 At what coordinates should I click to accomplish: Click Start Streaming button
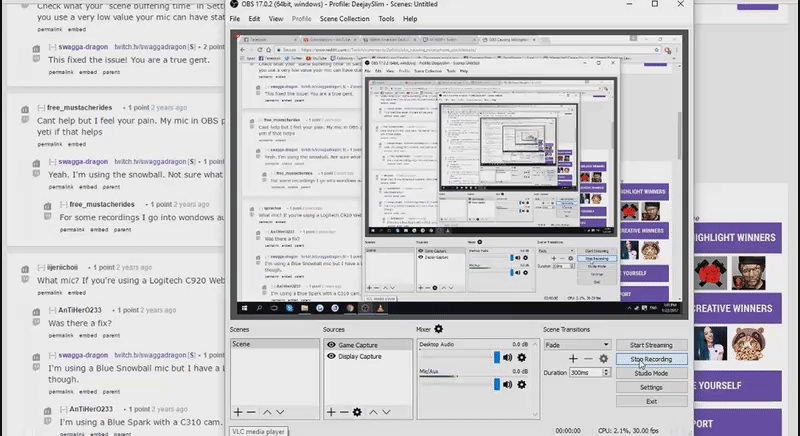tap(652, 345)
